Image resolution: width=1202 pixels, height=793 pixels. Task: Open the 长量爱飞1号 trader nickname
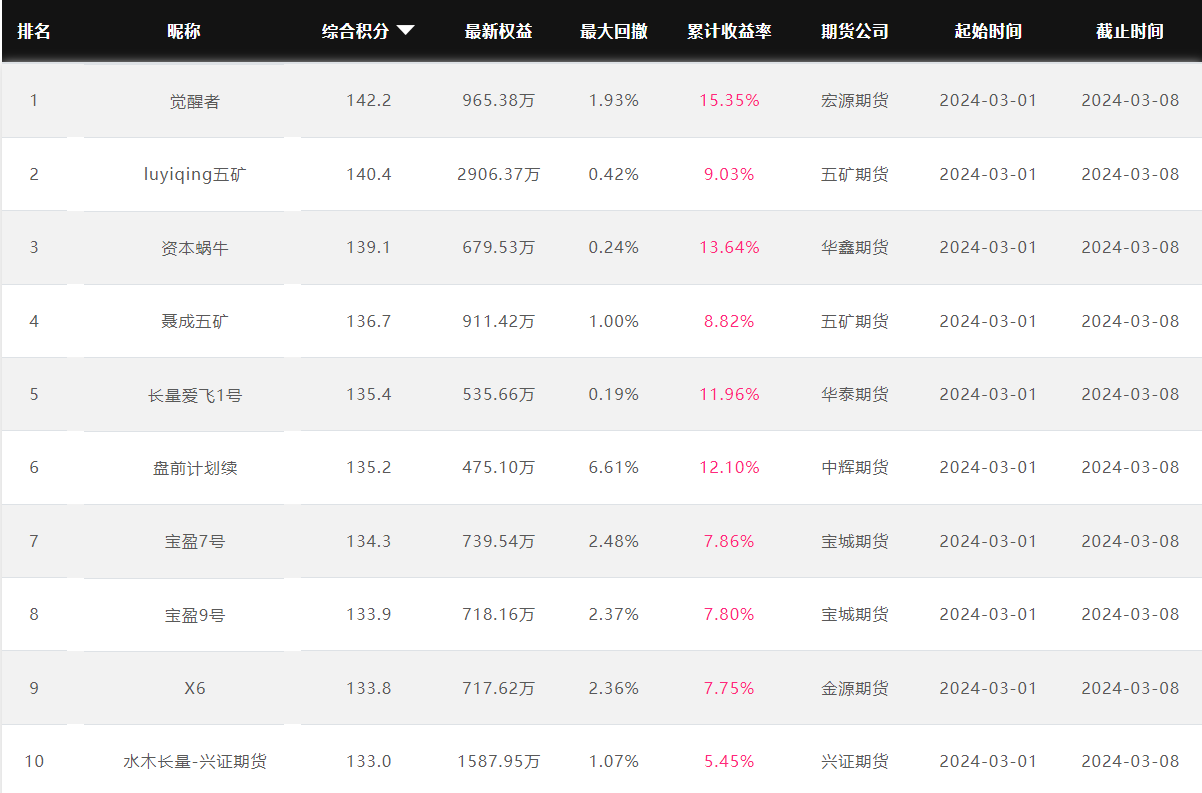[x=195, y=394]
